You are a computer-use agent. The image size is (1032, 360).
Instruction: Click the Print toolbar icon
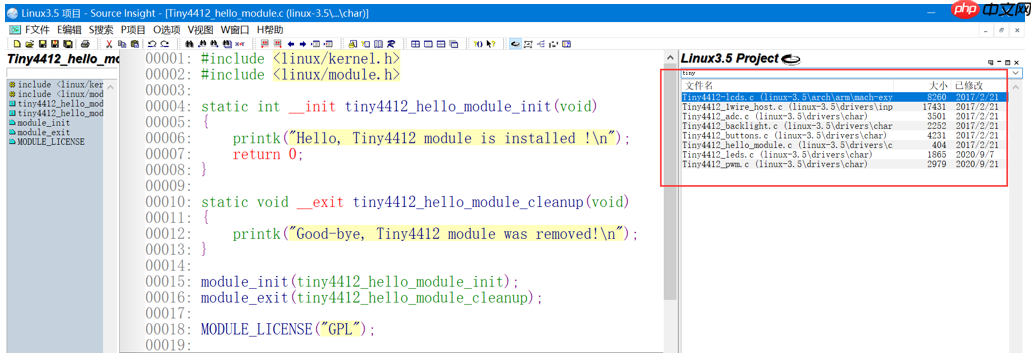point(85,44)
